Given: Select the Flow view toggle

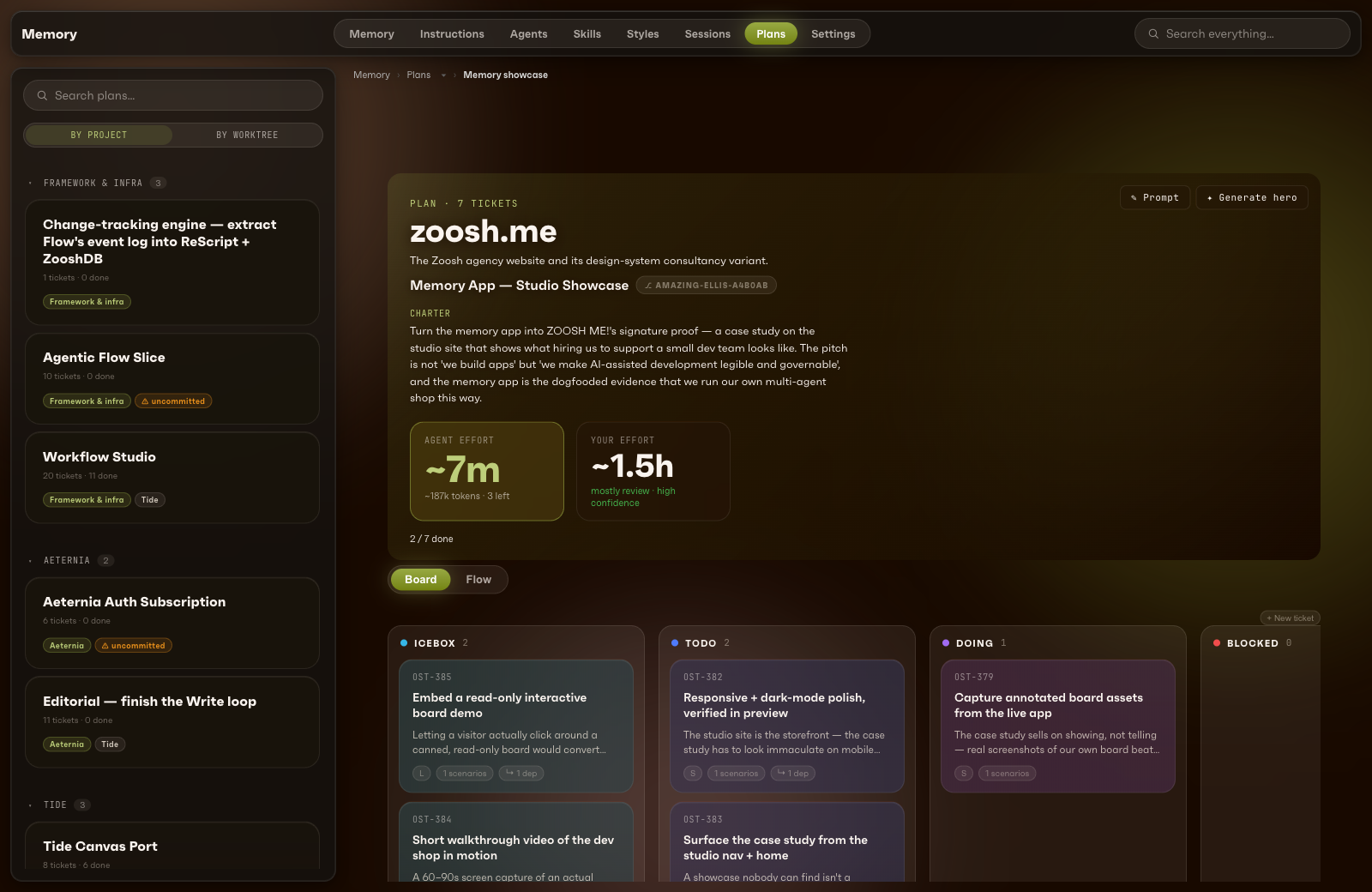Looking at the screenshot, I should [478, 580].
